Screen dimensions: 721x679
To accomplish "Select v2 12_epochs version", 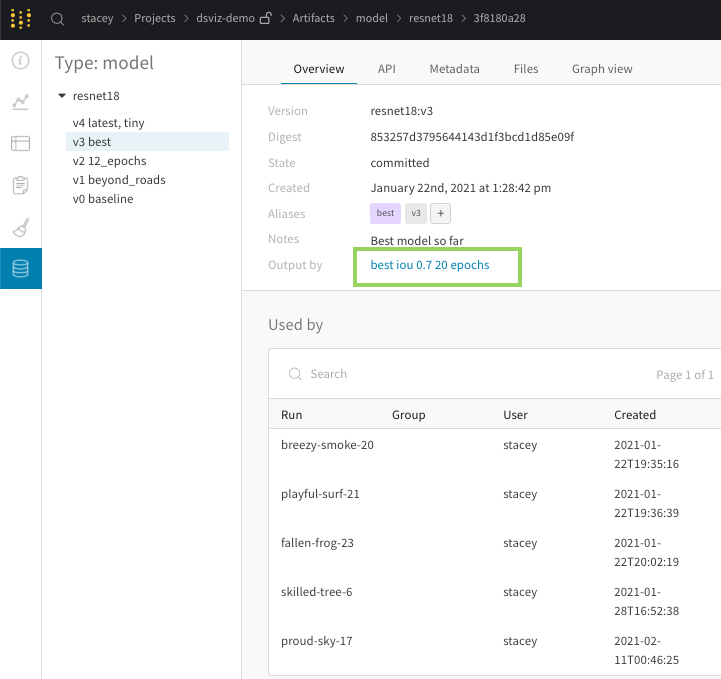I will pyautogui.click(x=109, y=161).
